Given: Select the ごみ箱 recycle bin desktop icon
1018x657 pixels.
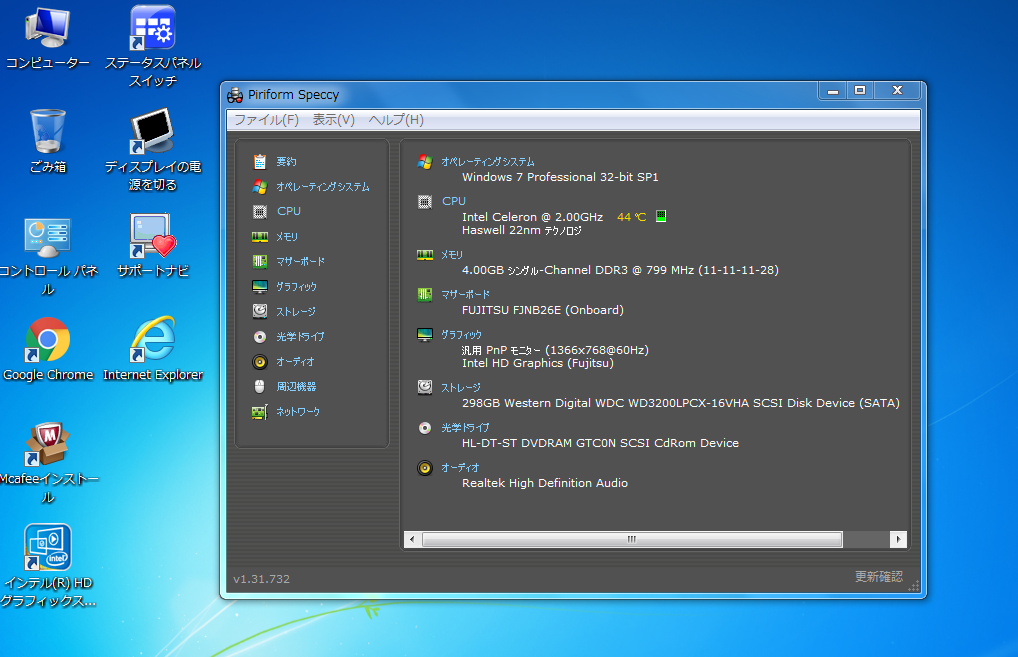Looking at the screenshot, I should tap(48, 132).
